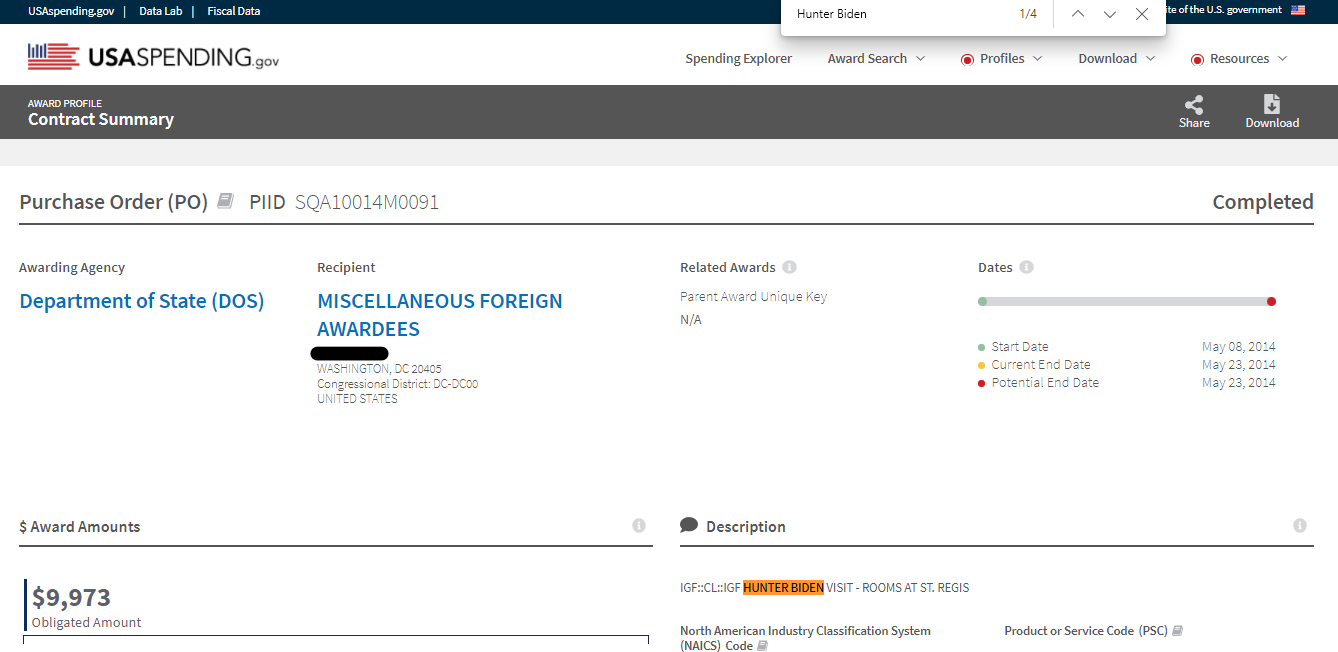Open the Fiscal Data link
The height and width of the screenshot is (652, 1338).
pos(234,11)
